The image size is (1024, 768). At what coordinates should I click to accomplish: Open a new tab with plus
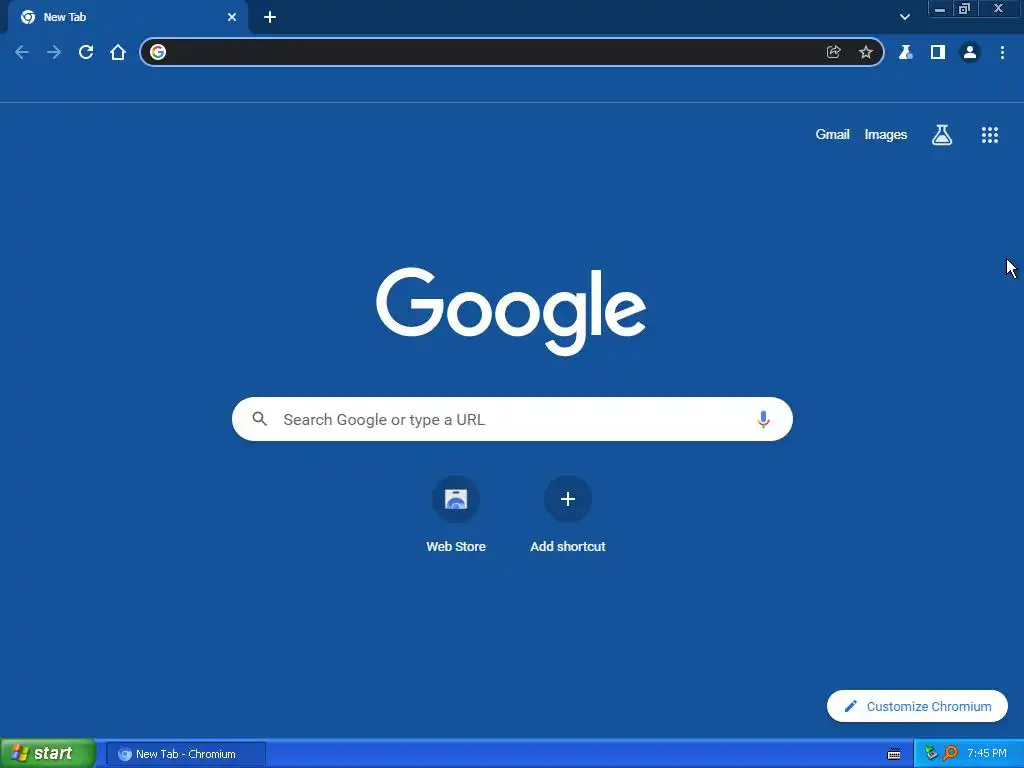(270, 18)
